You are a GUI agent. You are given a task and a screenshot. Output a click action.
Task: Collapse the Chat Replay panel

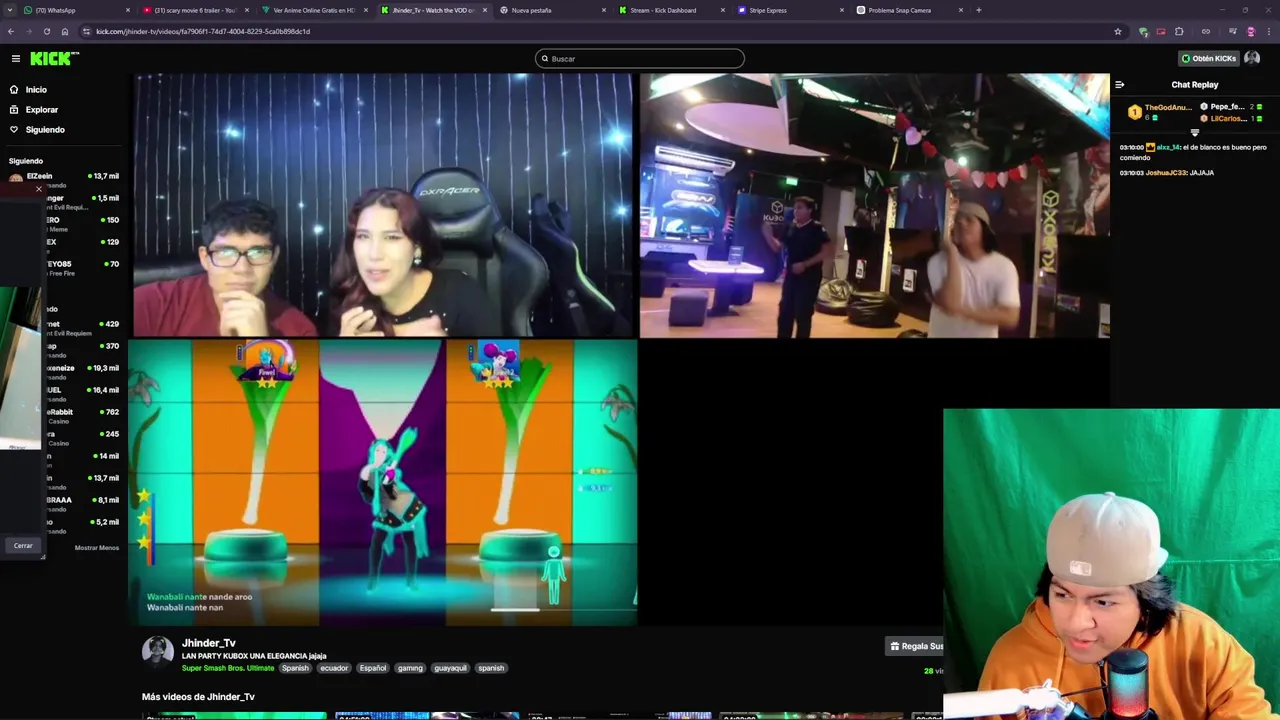click(x=1120, y=85)
